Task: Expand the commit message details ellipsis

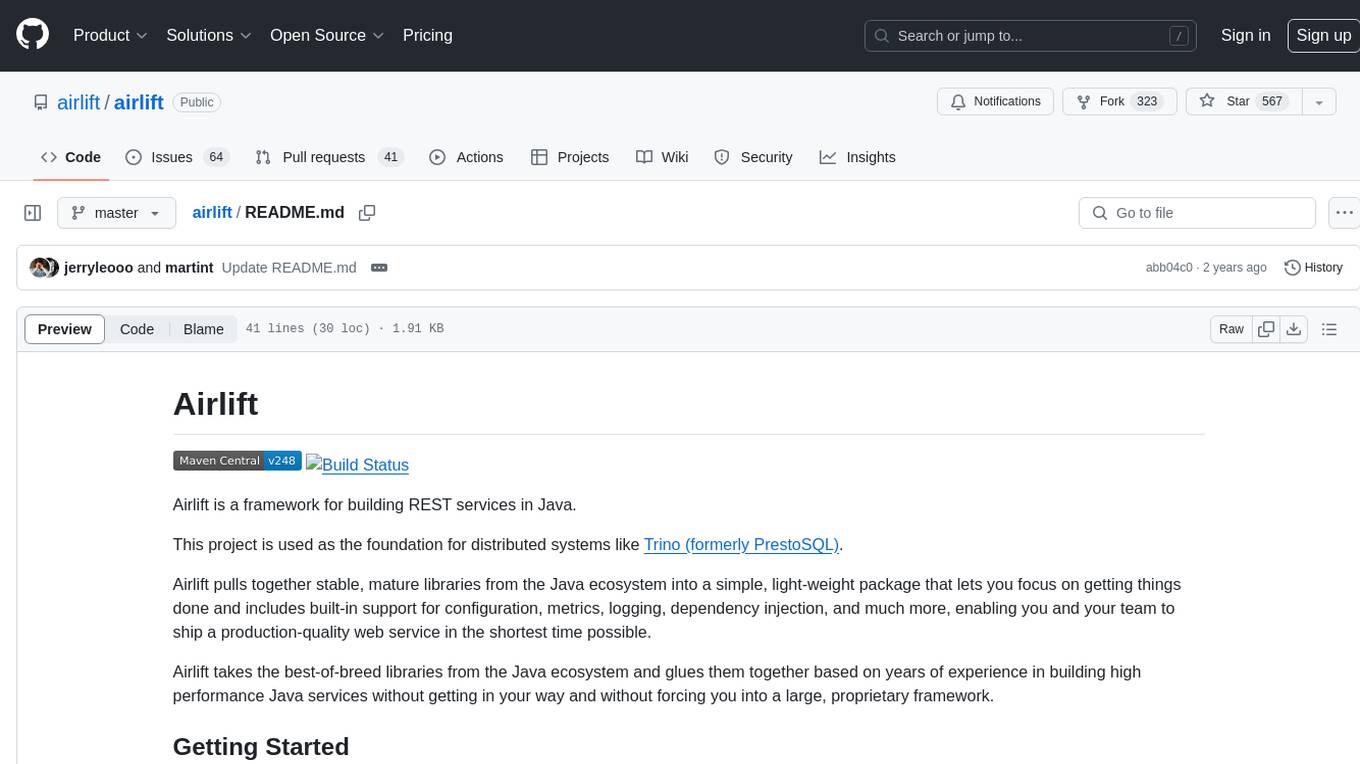Action: [x=379, y=268]
